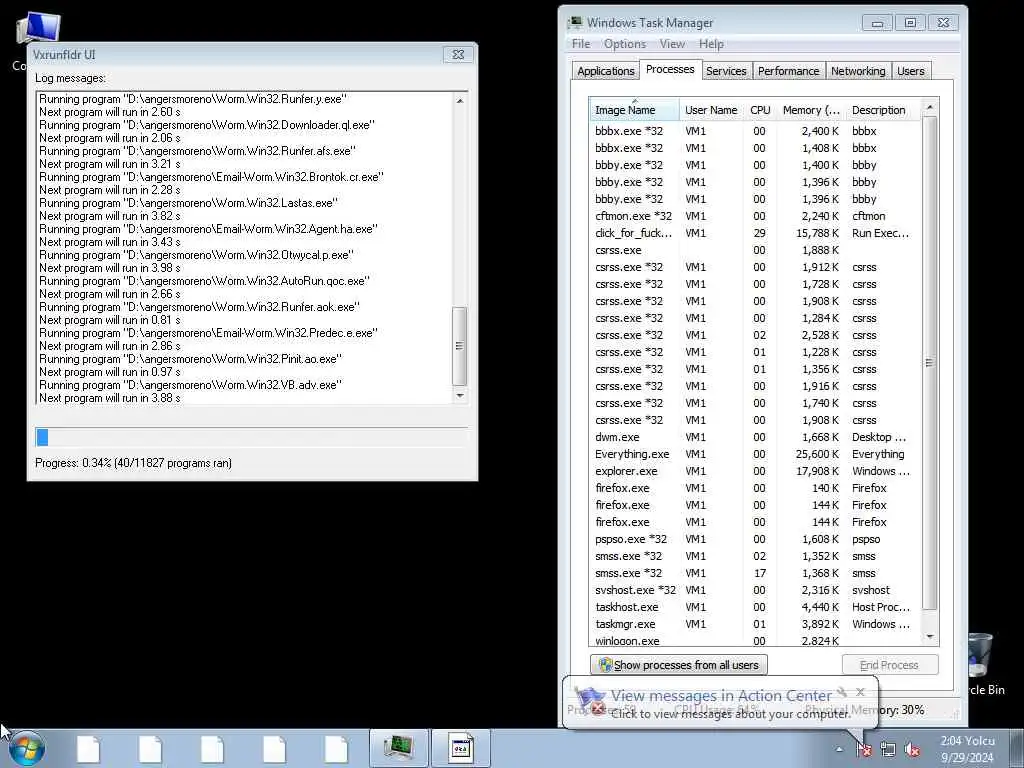Click process list scroll up arrow
The image size is (1024, 768).
click(930, 107)
